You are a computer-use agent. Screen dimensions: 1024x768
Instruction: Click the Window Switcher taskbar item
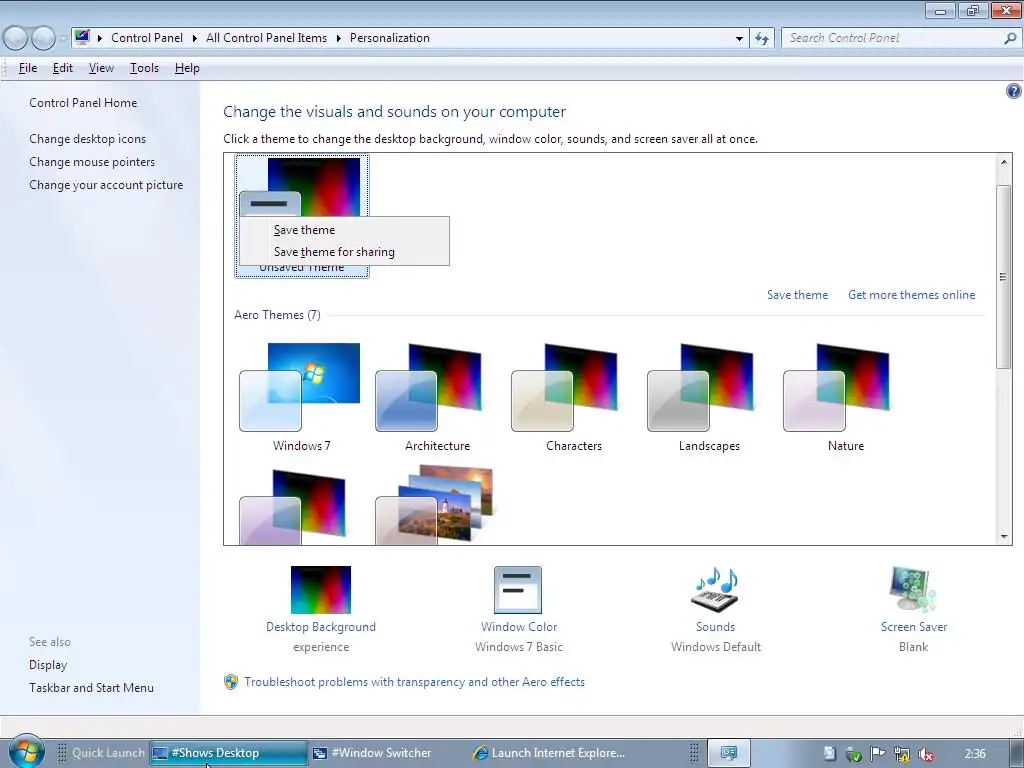click(373, 753)
